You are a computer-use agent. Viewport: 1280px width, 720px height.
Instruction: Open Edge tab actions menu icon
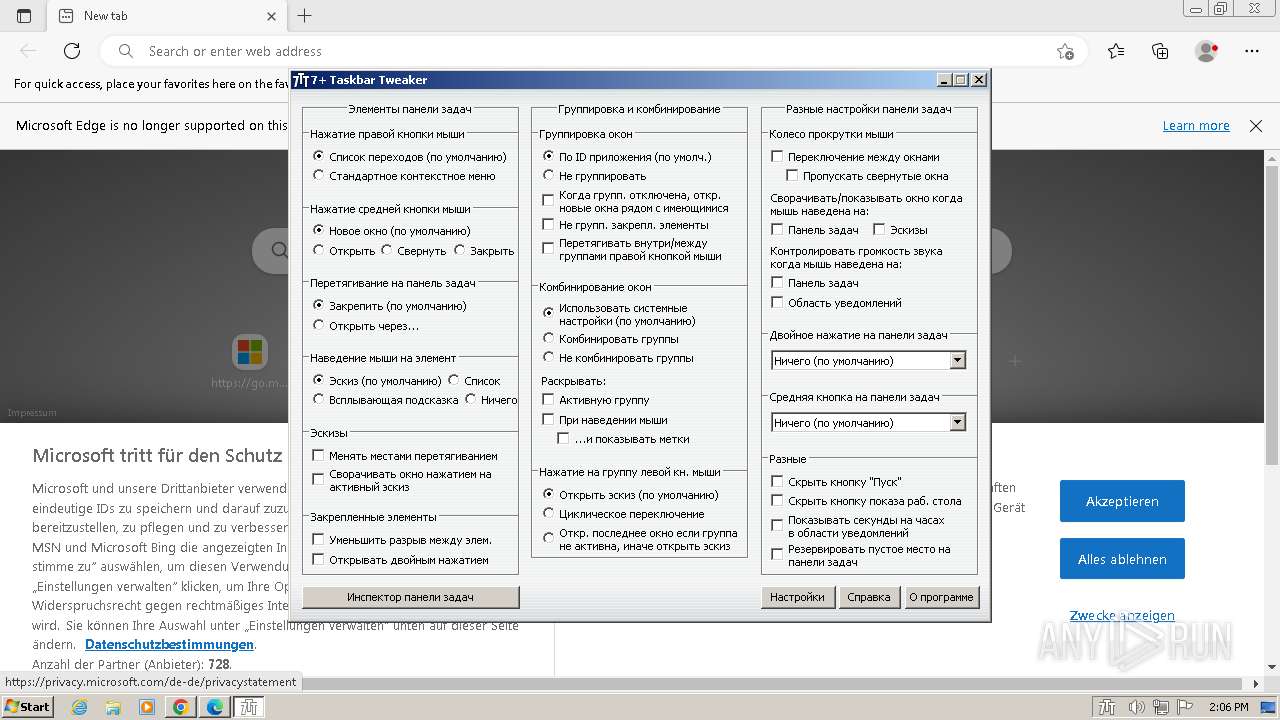click(x=24, y=16)
